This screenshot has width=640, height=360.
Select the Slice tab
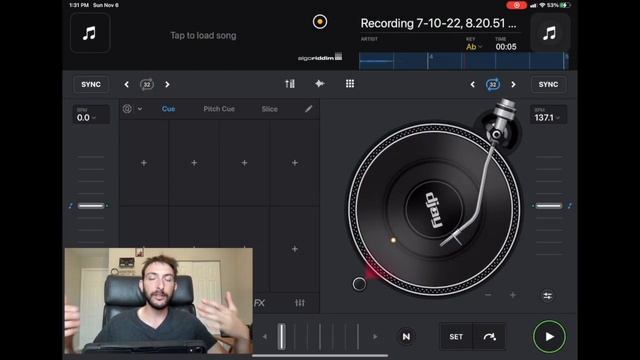[269, 109]
